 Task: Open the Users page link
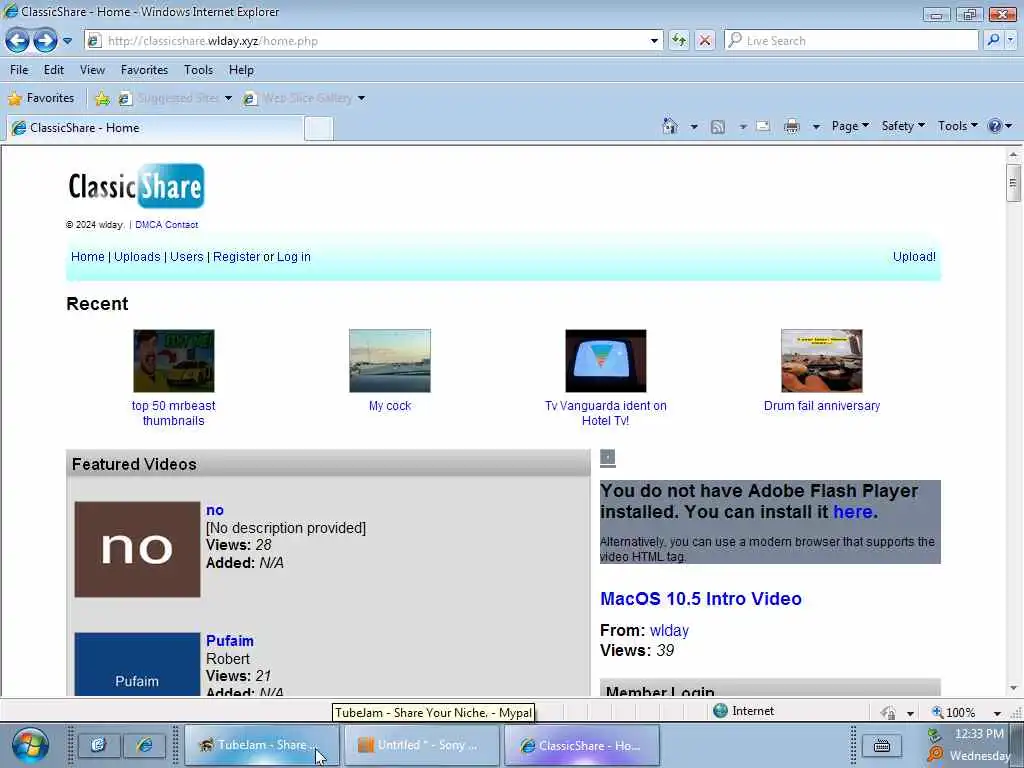tap(187, 257)
